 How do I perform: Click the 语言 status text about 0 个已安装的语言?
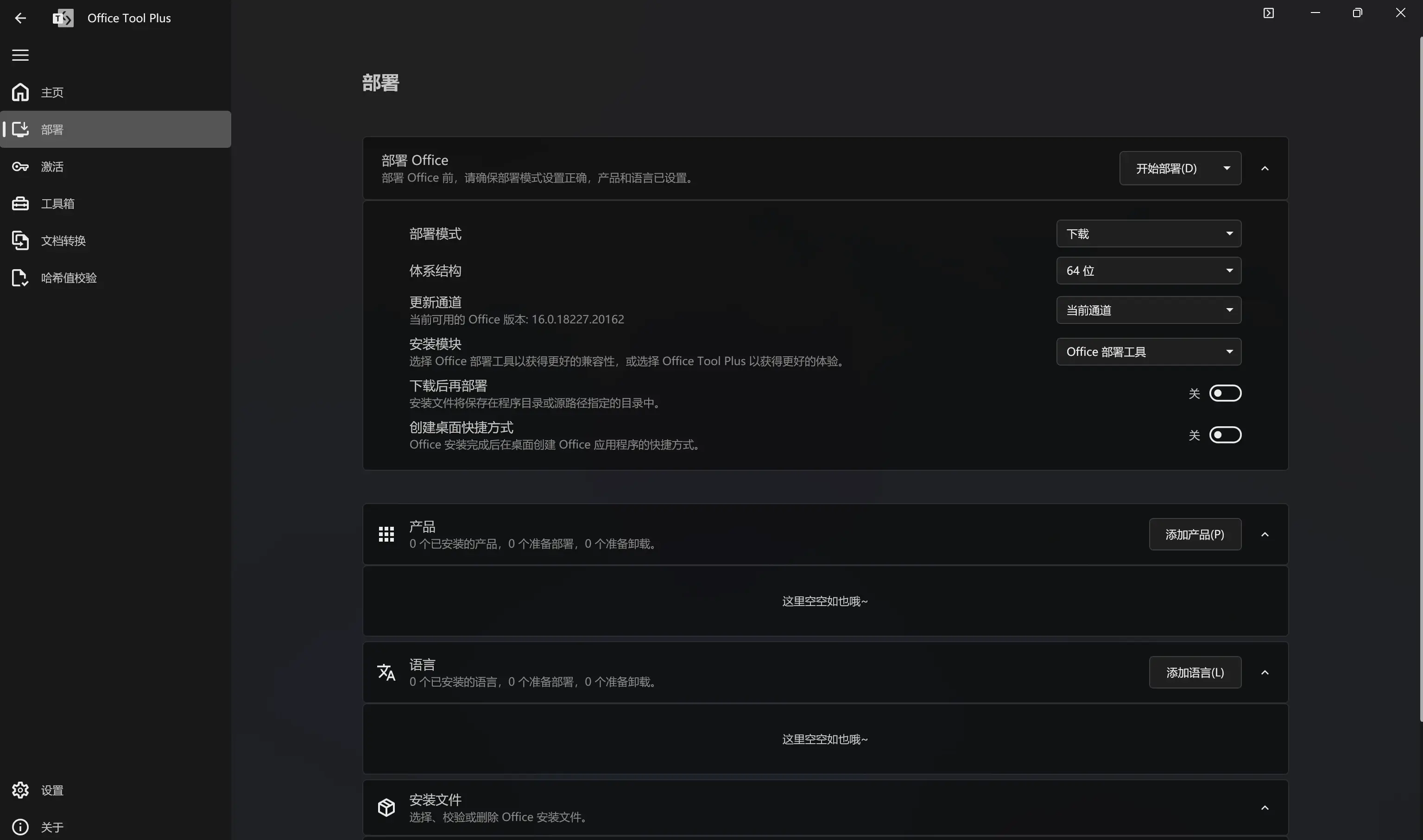pyautogui.click(x=534, y=682)
